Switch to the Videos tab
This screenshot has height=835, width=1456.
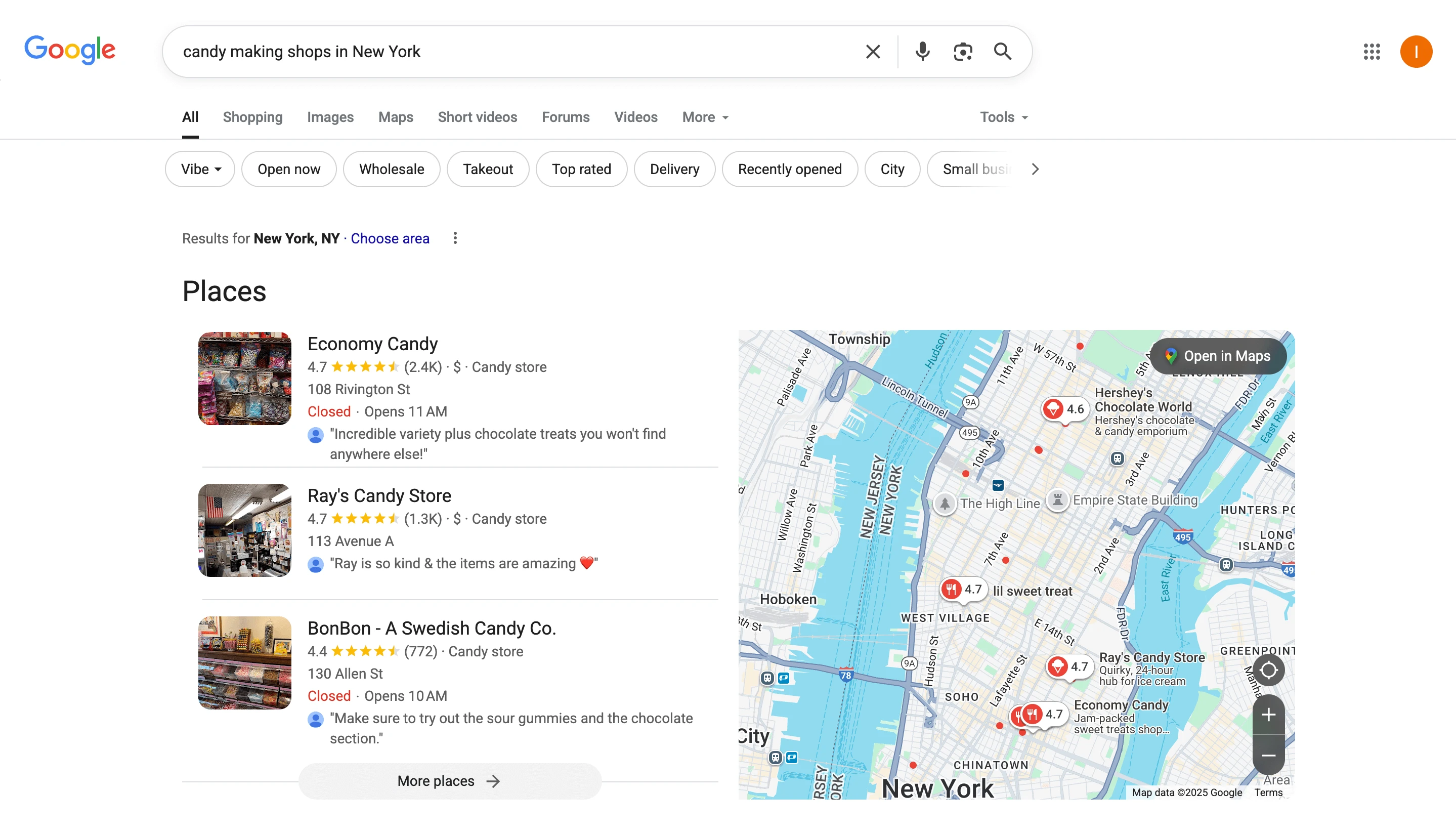636,117
